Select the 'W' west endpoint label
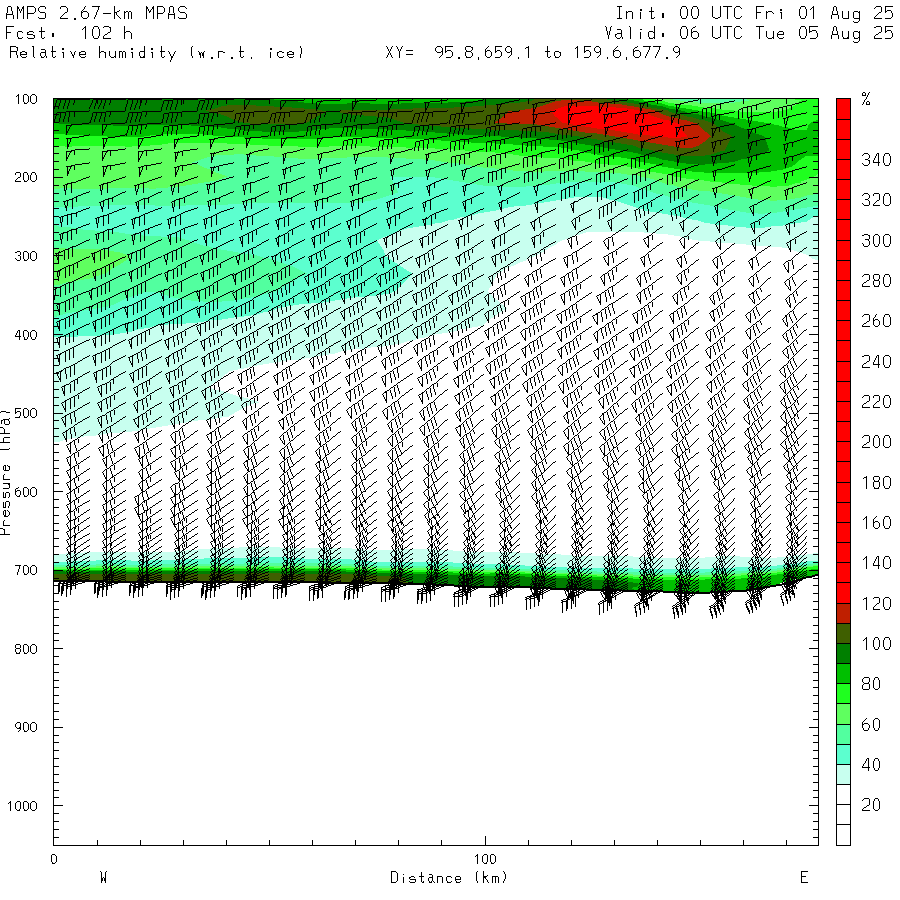Screen dimensions: 900x900 coord(103,878)
